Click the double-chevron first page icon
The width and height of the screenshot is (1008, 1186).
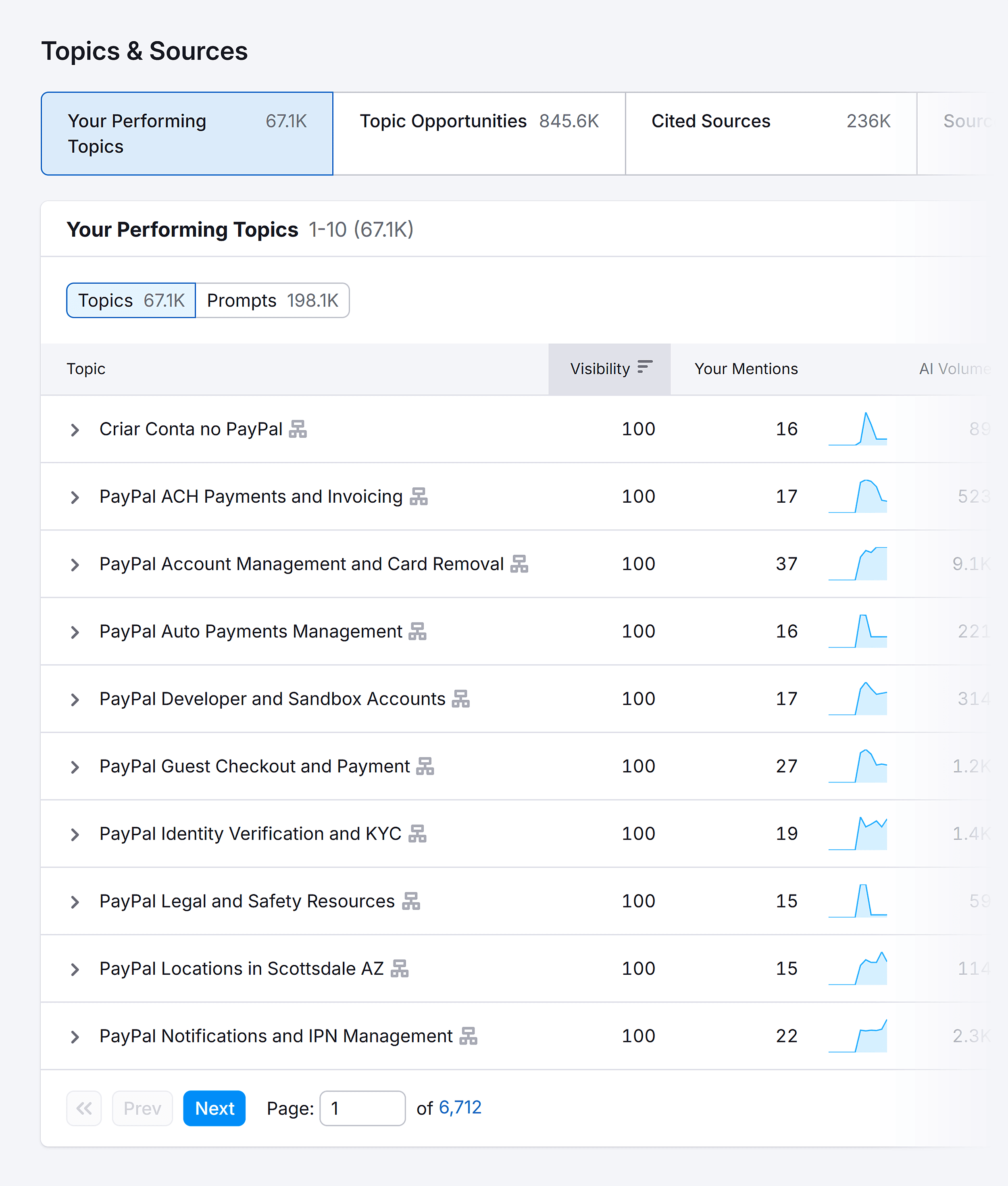click(x=84, y=1108)
